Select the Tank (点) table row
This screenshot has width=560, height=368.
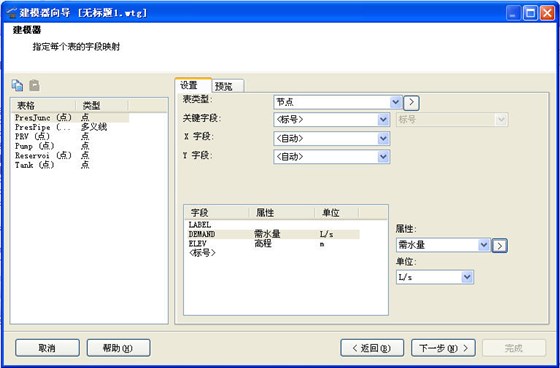70,165
